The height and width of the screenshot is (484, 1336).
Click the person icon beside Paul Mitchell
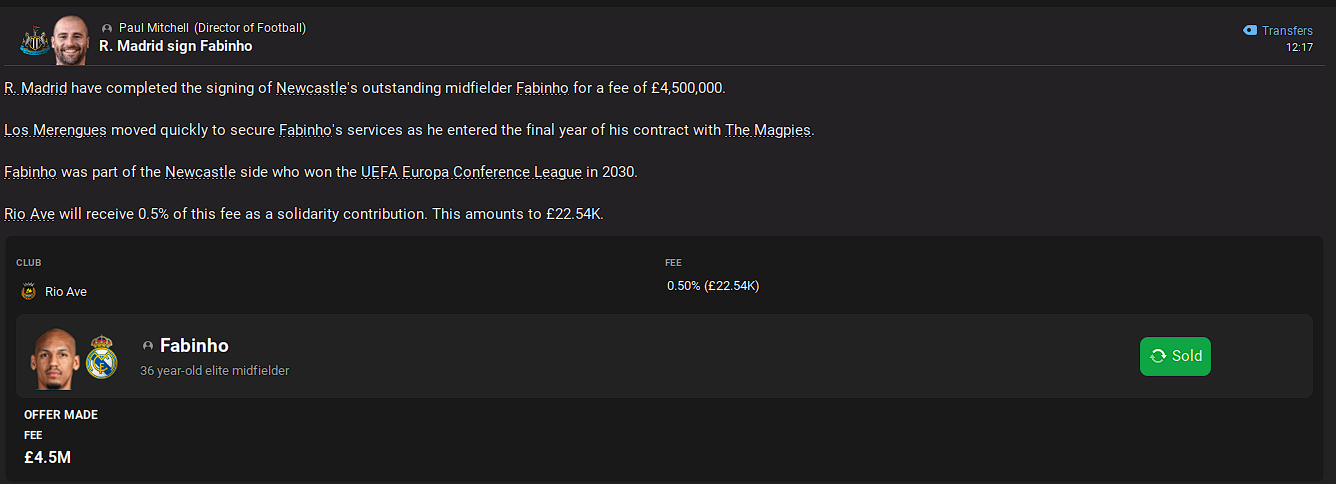(x=107, y=29)
